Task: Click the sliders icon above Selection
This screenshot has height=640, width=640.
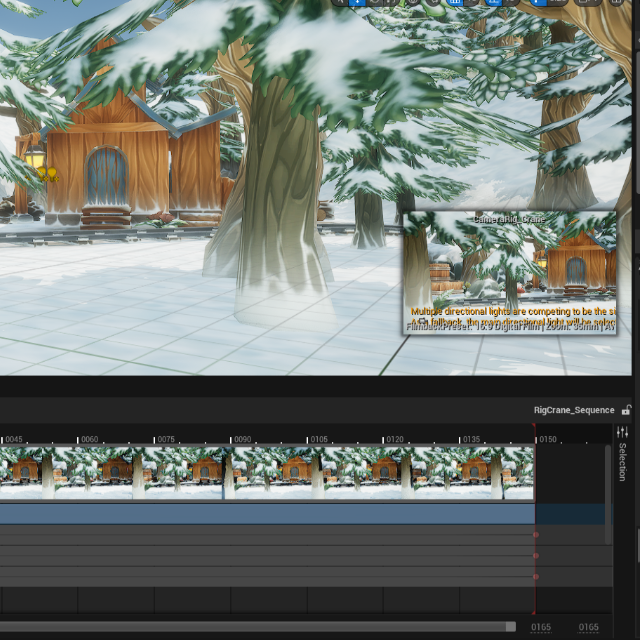Action: click(x=622, y=431)
